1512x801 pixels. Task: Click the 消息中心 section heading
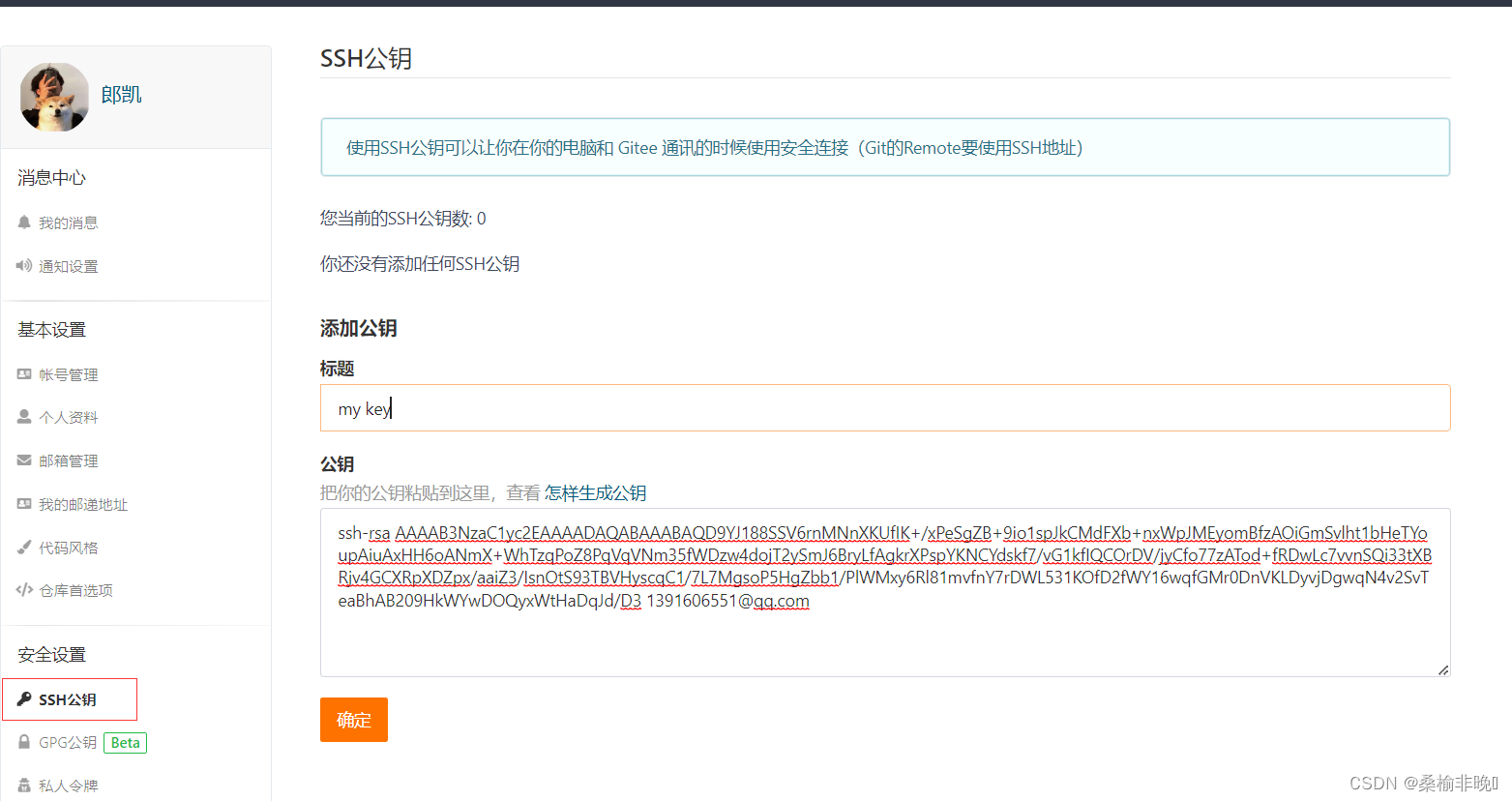(x=52, y=178)
